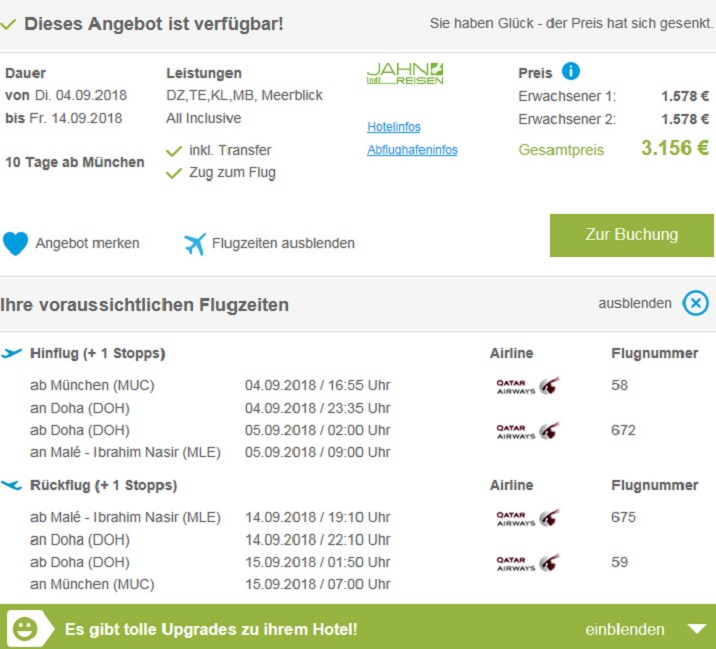
Task: Close flight times with the X icon
Action: [x=695, y=304]
